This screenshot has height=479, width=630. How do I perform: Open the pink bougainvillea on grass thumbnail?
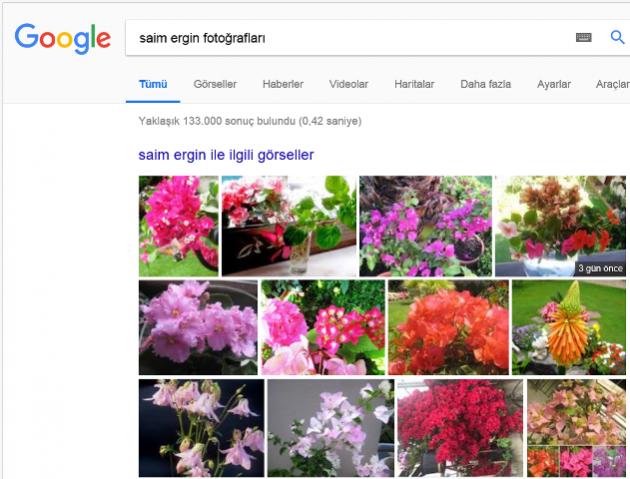pos(179,226)
